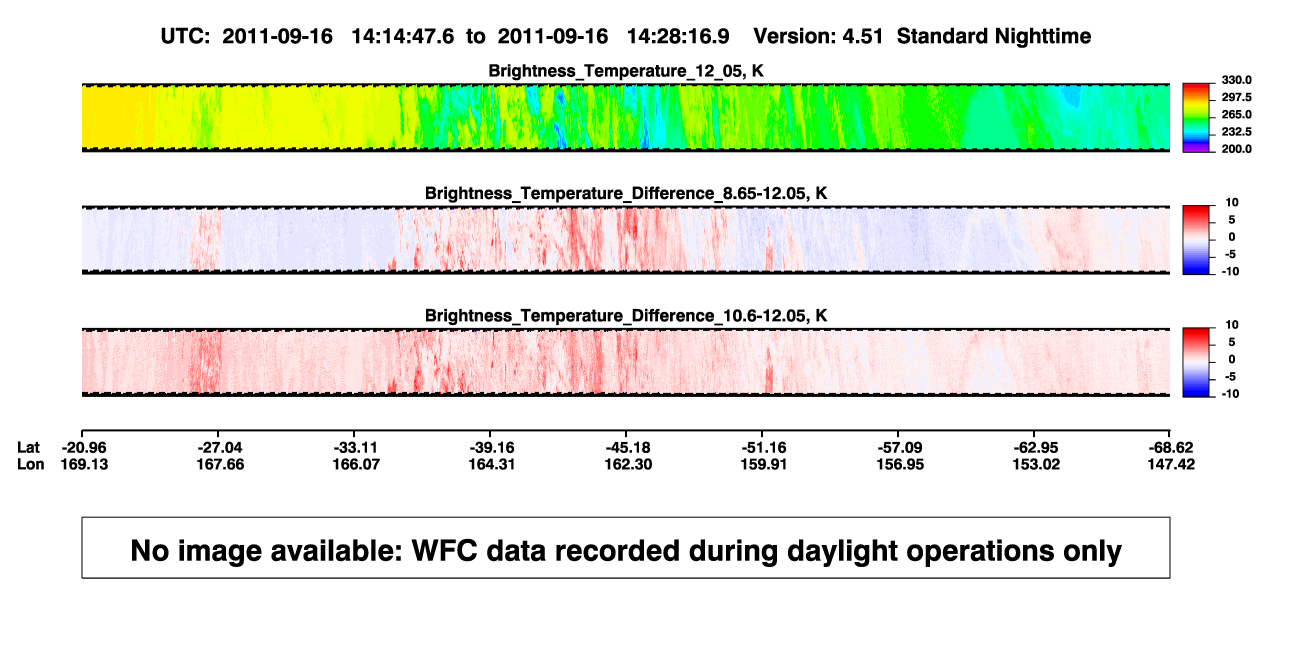This screenshot has height=667, width=1300.
Task: Click the 330.0 colorbar label
Action: click(x=1238, y=80)
